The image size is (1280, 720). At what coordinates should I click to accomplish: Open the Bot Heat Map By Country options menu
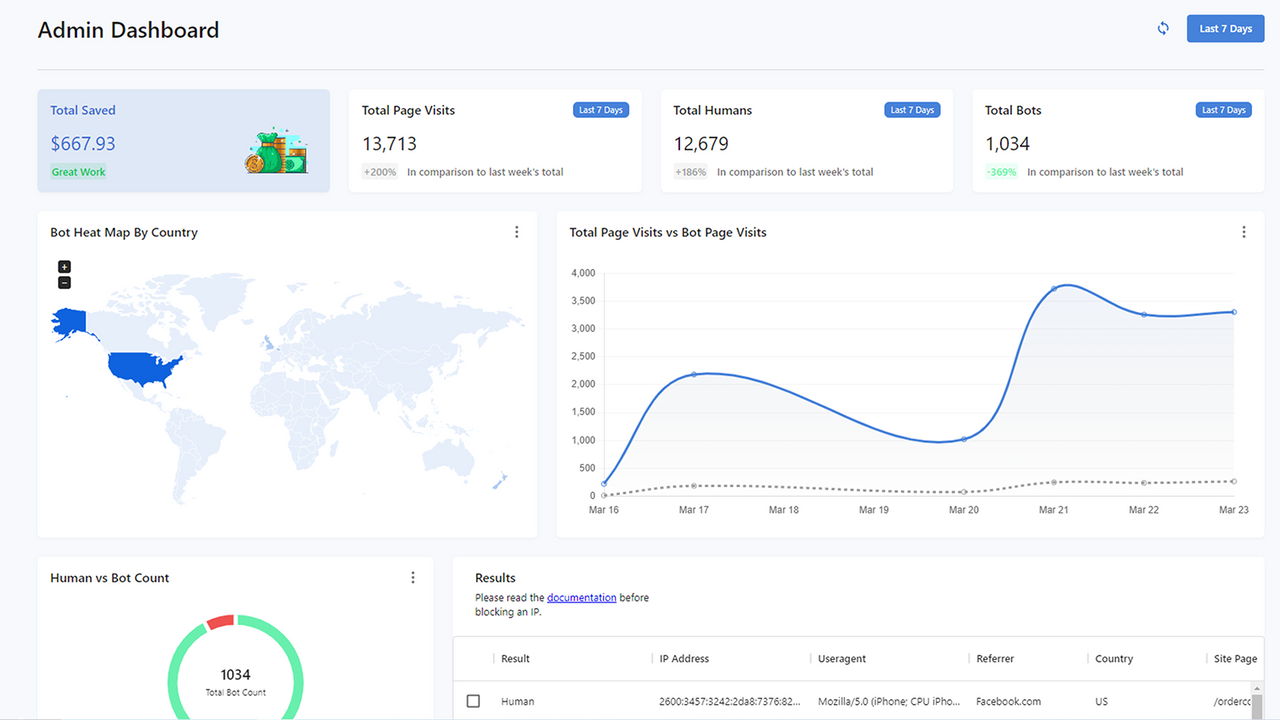(517, 231)
